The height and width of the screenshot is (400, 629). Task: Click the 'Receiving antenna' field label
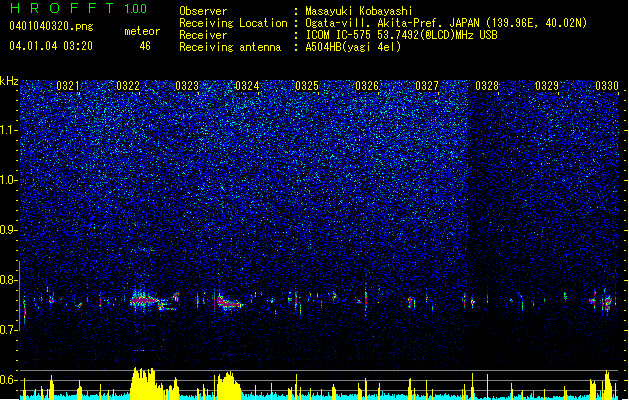coord(230,47)
